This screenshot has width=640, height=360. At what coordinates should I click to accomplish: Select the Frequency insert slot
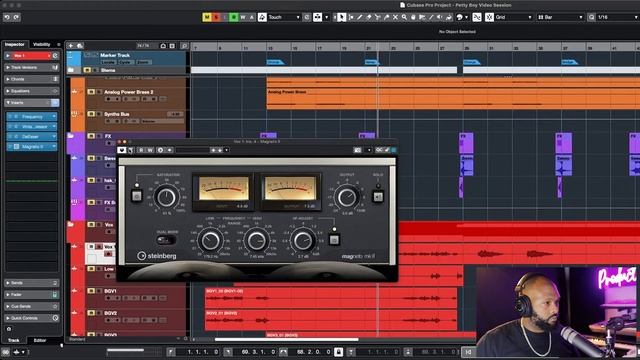tap(32, 117)
